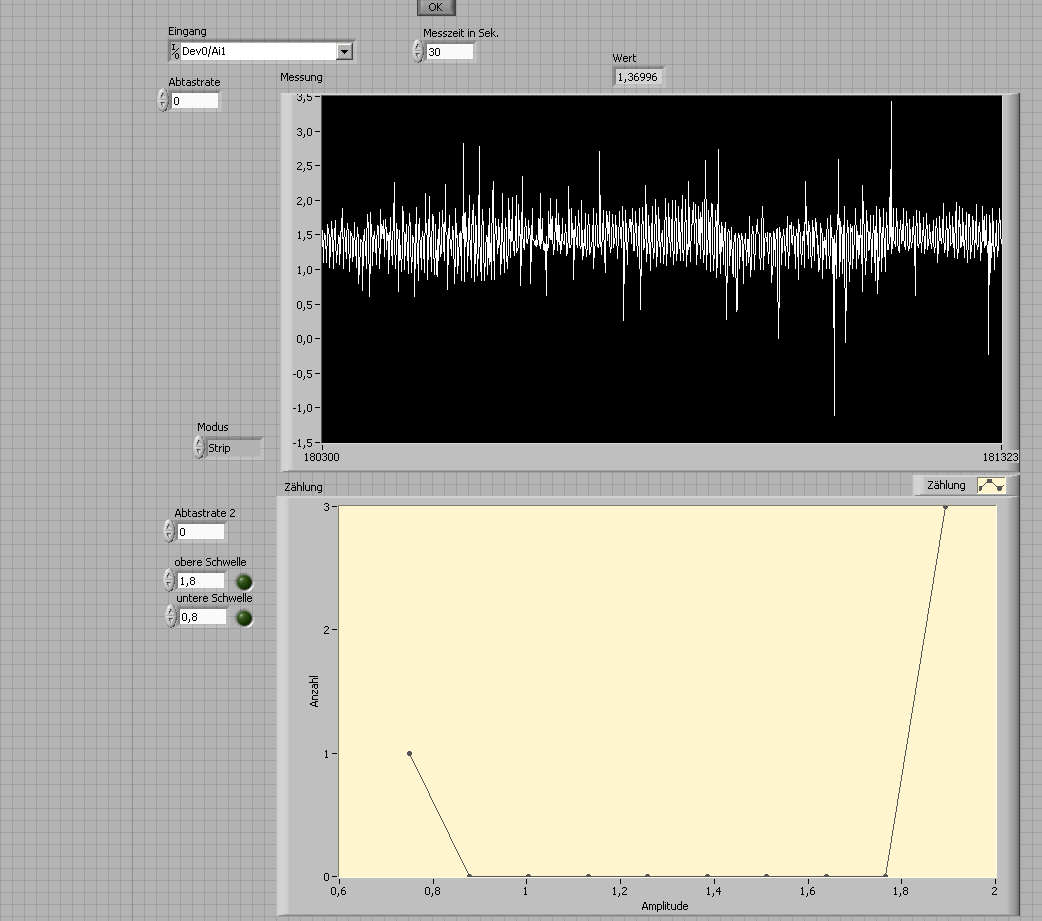Screen dimensions: 1042x921
Task: Click the untere Schwelle value 0,8 field
Action: pyautogui.click(x=203, y=617)
